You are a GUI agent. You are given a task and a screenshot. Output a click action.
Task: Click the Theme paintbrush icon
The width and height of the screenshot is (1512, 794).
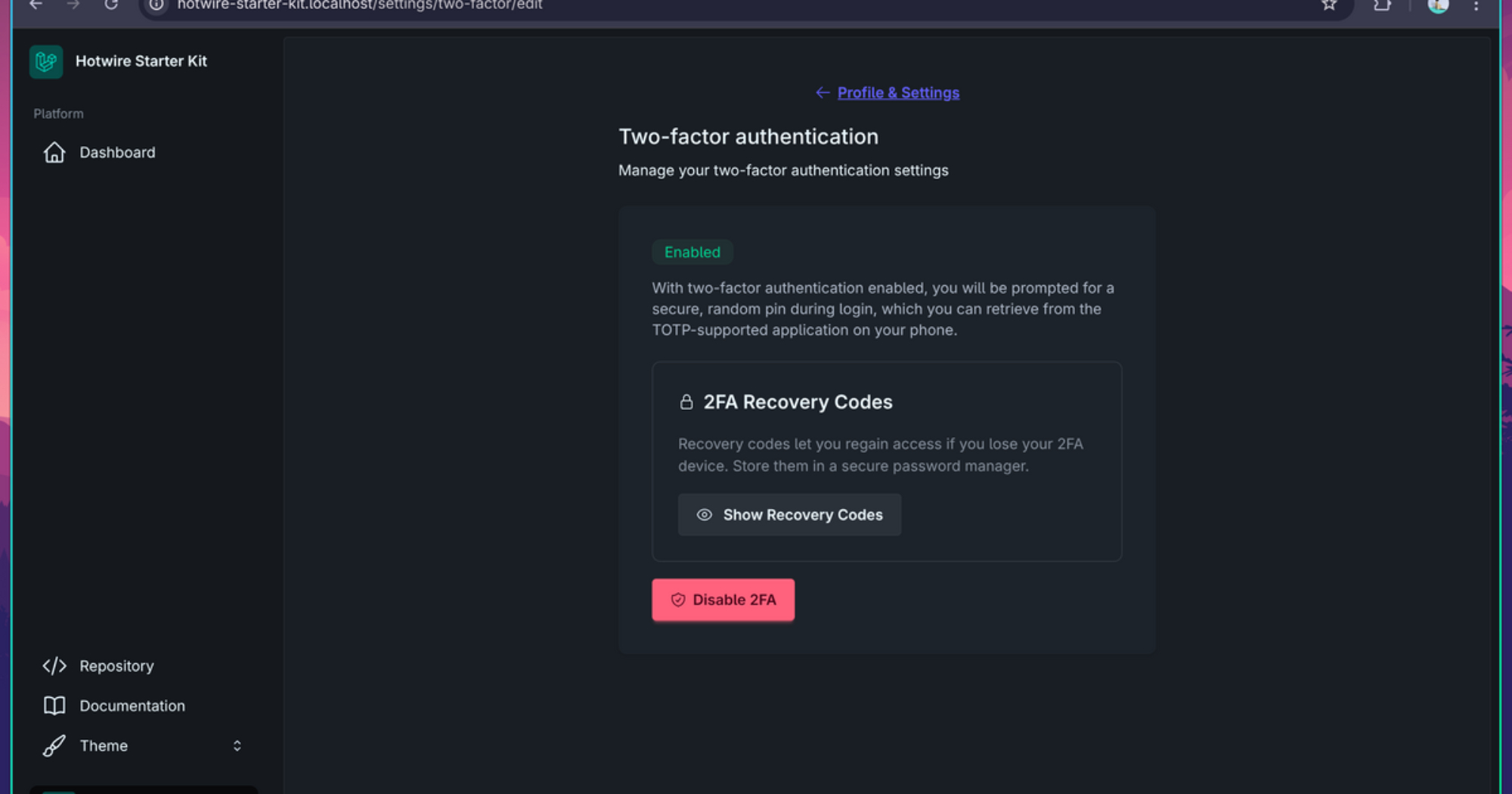54,746
